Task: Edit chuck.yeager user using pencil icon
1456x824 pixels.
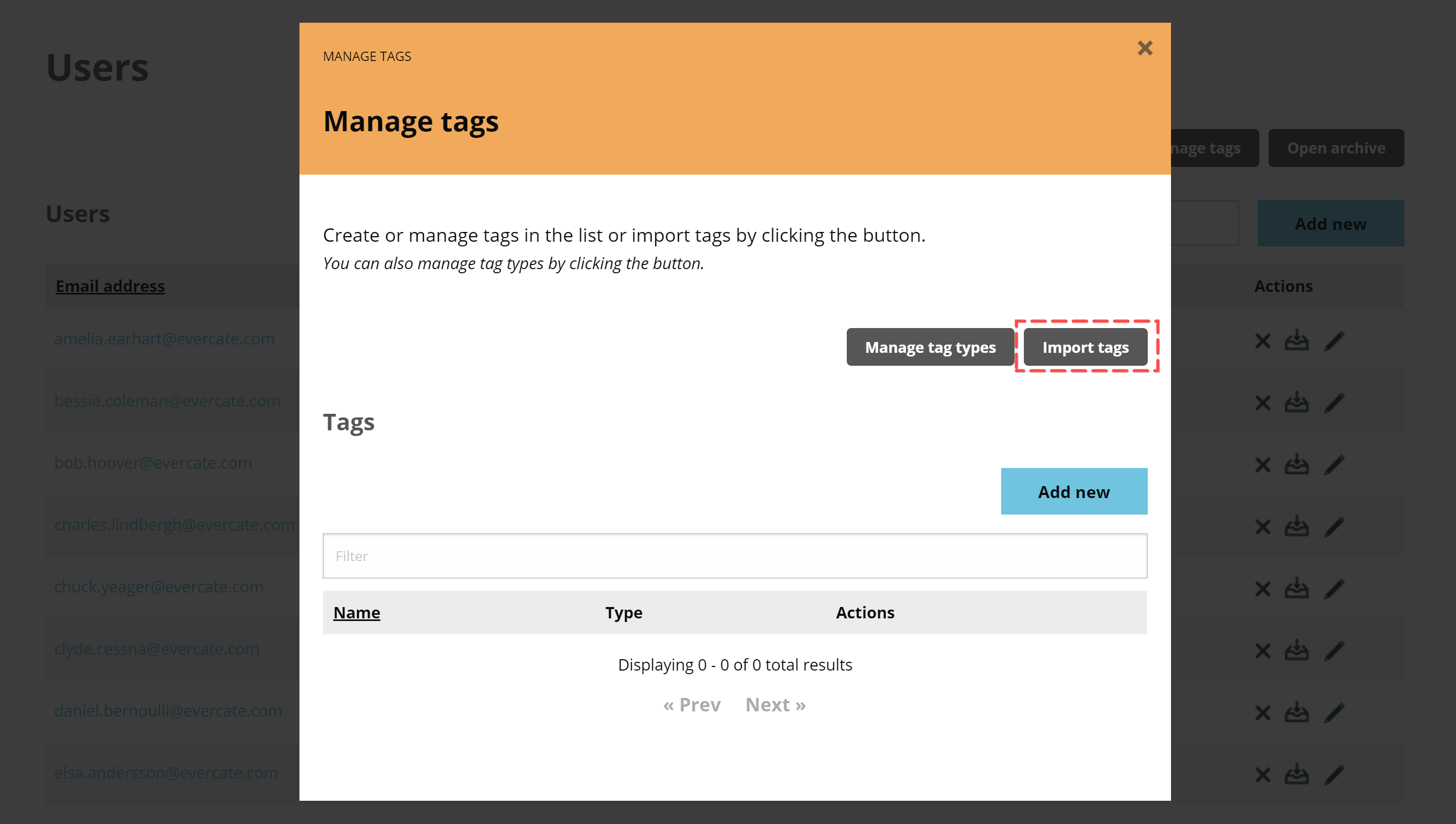Action: 1335,588
